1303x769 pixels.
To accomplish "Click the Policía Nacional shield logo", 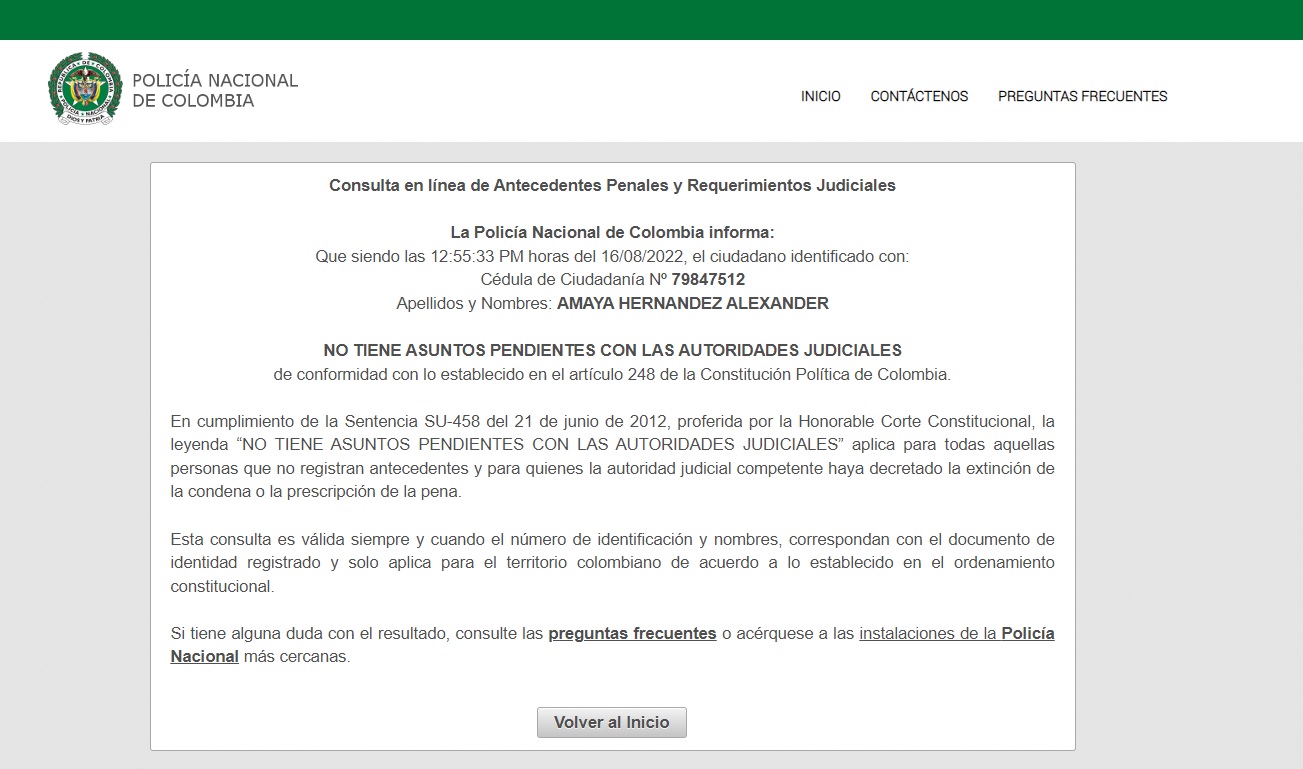I will point(85,89).
